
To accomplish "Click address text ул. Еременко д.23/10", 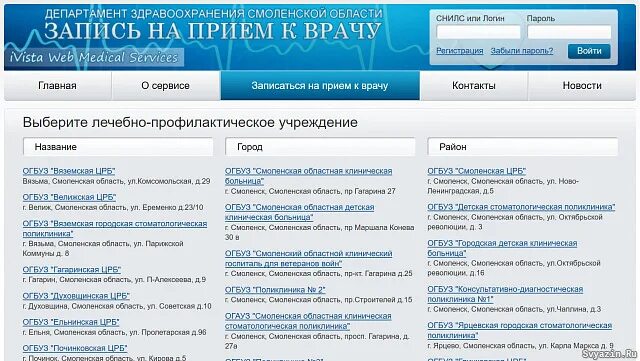I will pyautogui.click(x=167, y=207).
